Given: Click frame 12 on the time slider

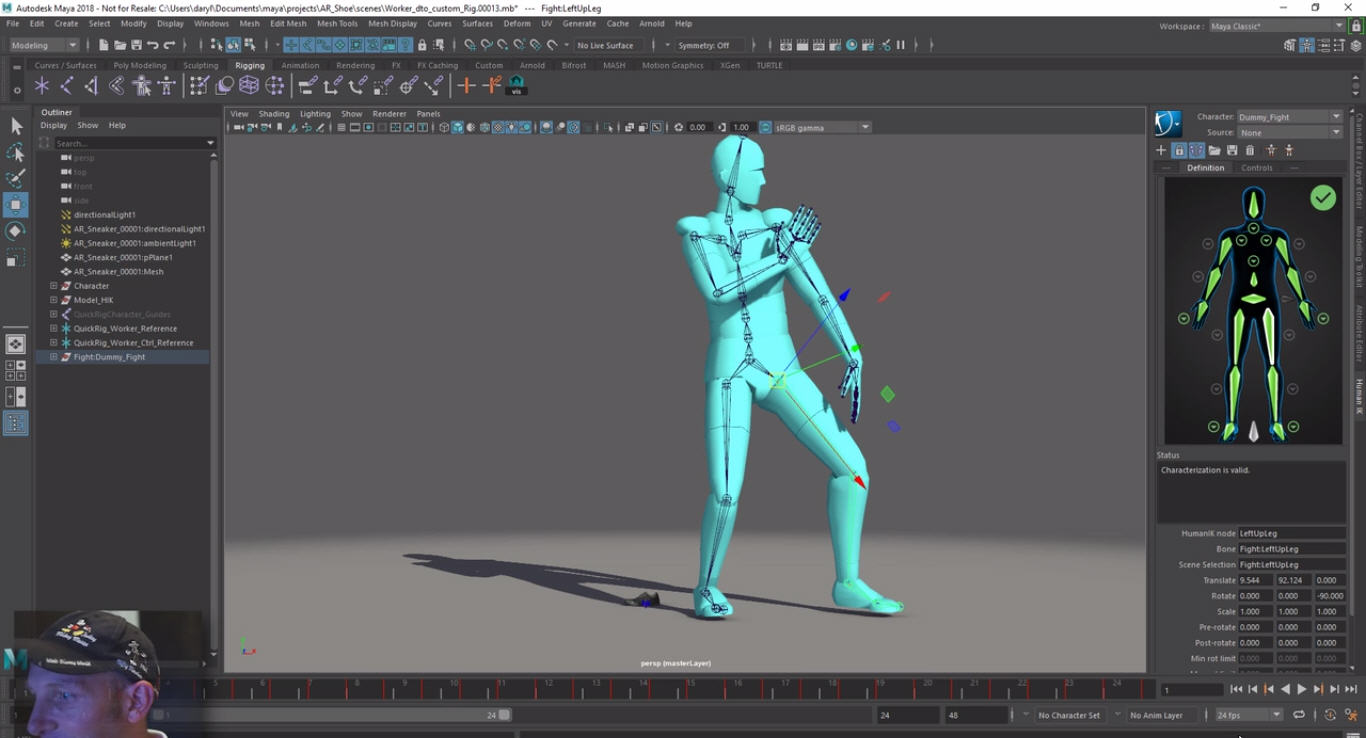Looking at the screenshot, I should (x=548, y=687).
